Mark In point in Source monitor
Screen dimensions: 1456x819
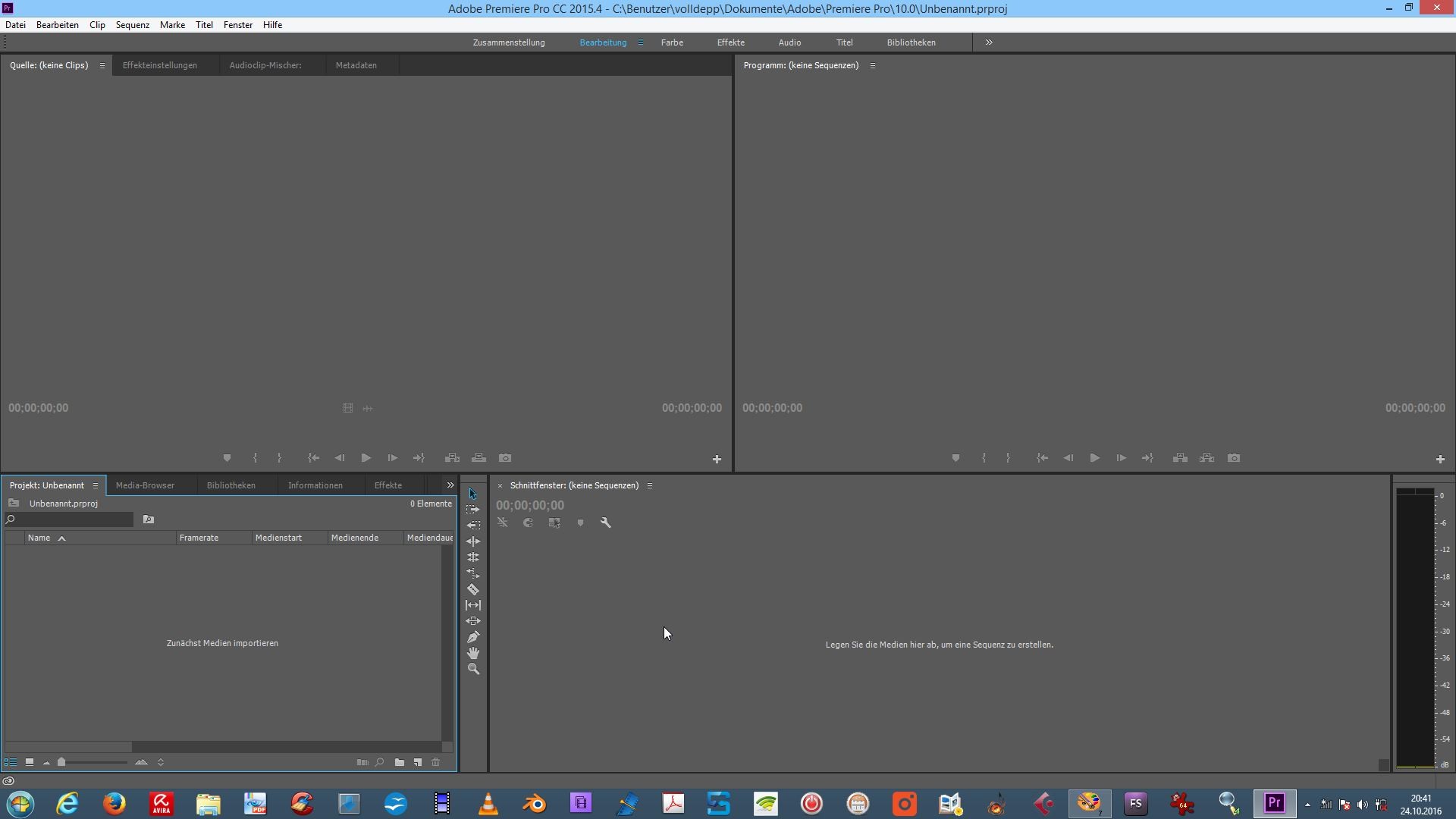pos(255,458)
